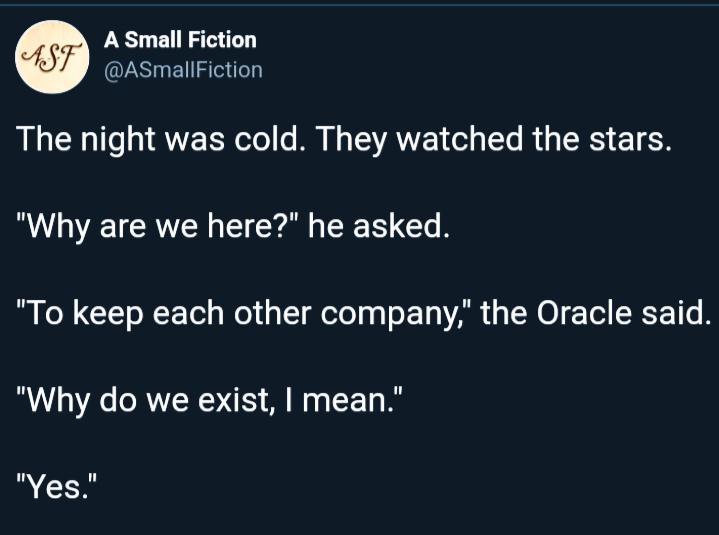
Task: Click the word "cold" in the first line
Action: click(263, 139)
